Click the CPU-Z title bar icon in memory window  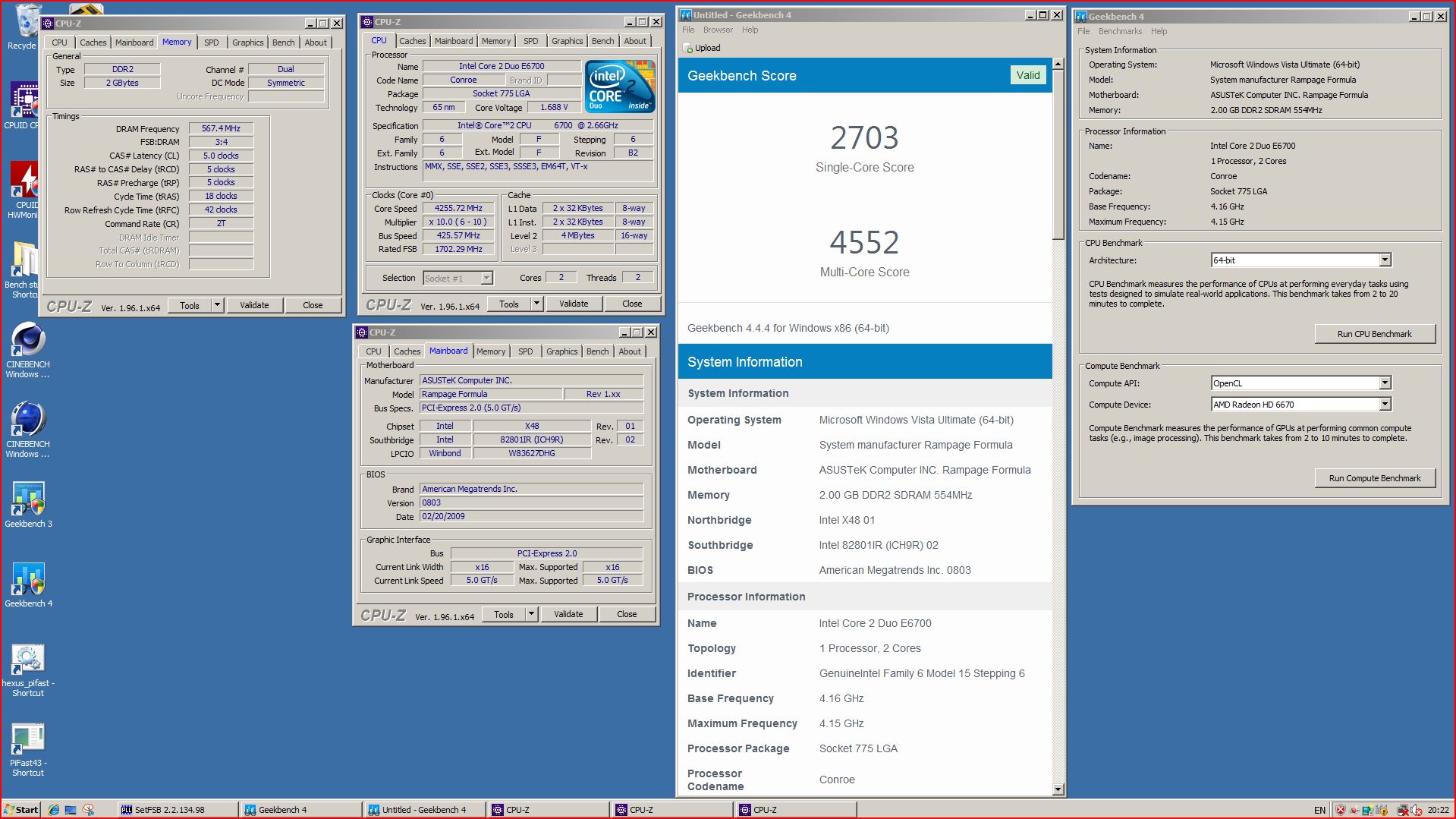click(48, 23)
